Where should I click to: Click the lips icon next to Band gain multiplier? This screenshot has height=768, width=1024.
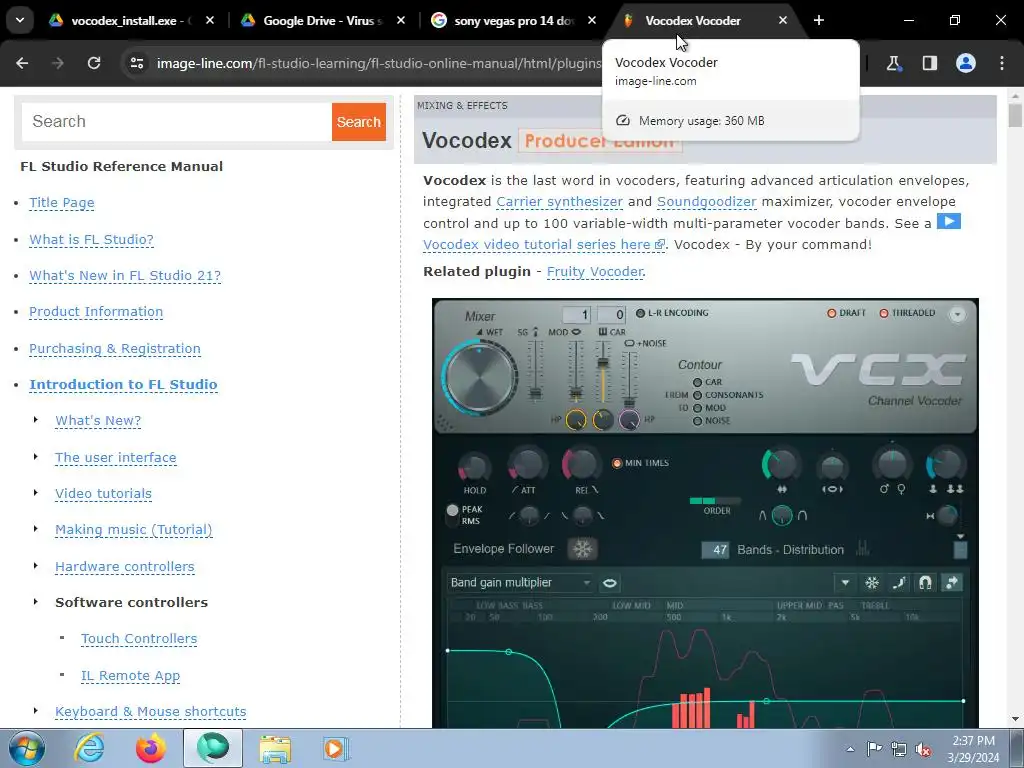(609, 583)
